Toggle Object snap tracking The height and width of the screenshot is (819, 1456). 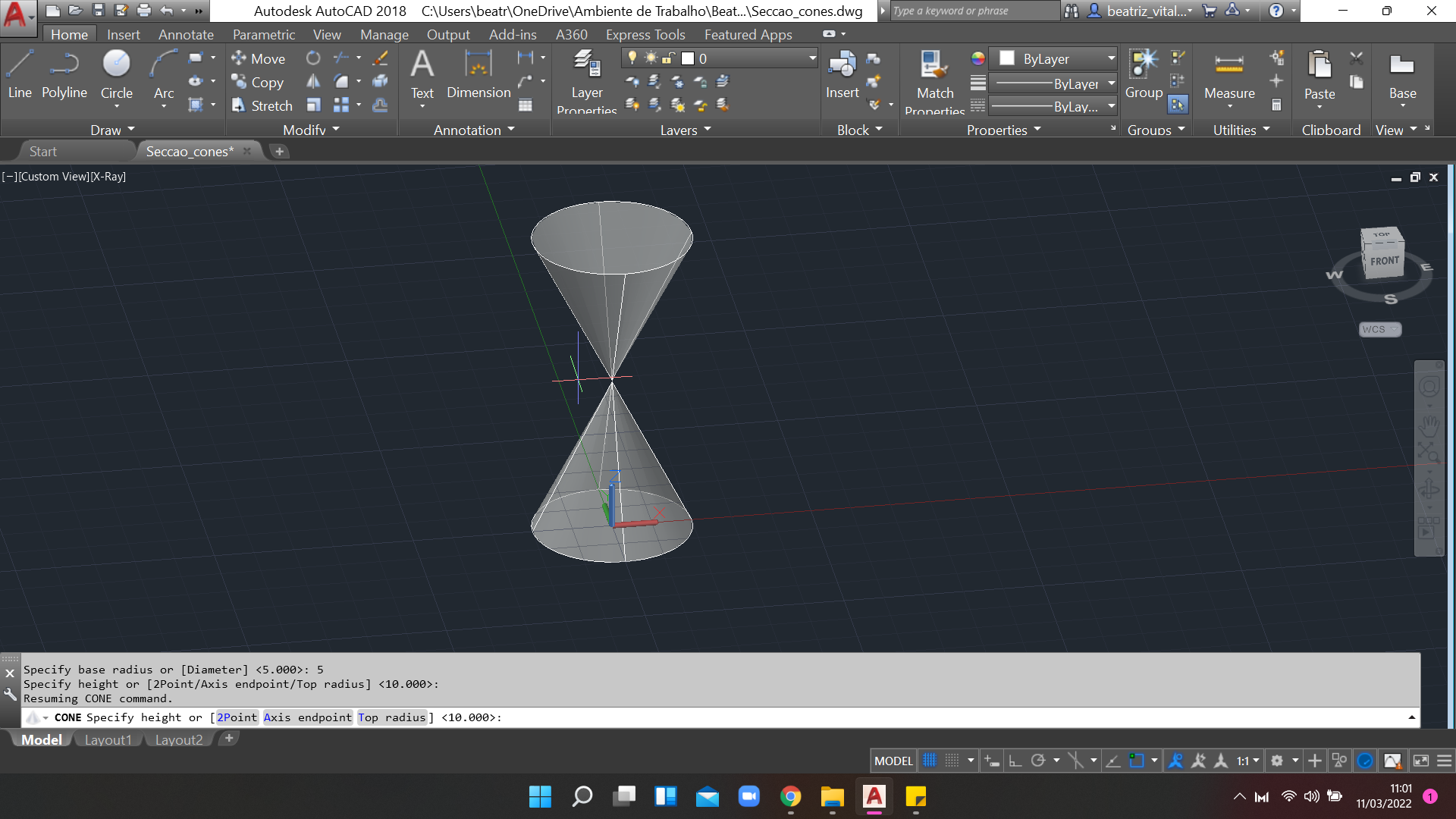click(1113, 760)
